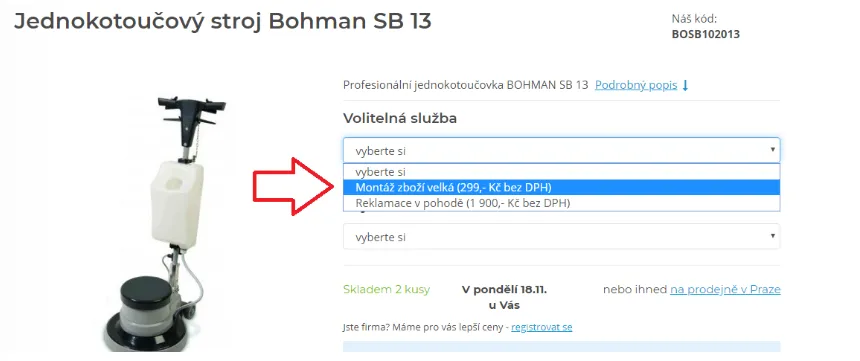Image resolution: width=860 pixels, height=361 pixels.
Task: Click the Profesionální jednokotoučovka description text
Action: 466,86
